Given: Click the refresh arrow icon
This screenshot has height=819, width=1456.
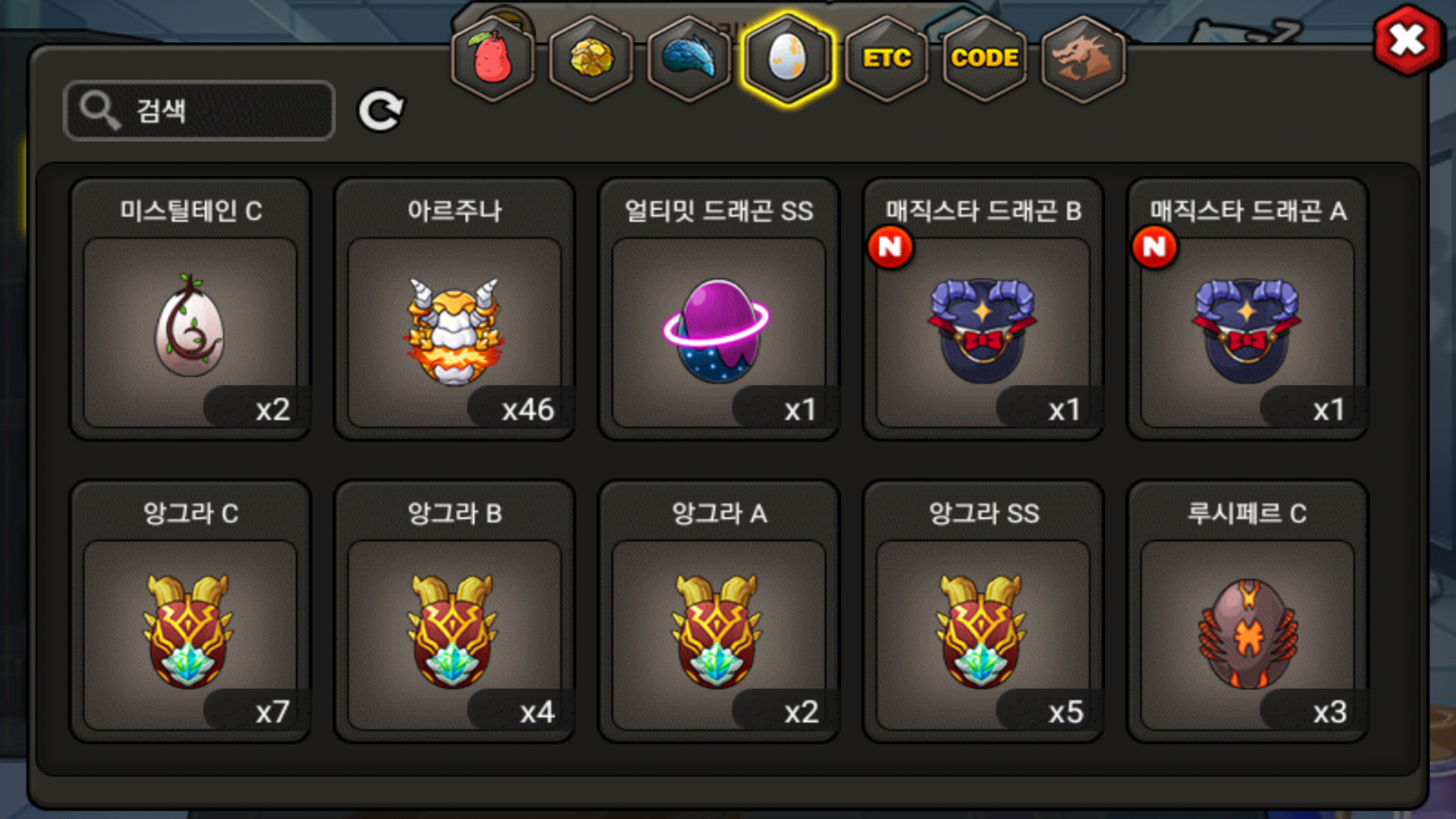Looking at the screenshot, I should pos(381,111).
